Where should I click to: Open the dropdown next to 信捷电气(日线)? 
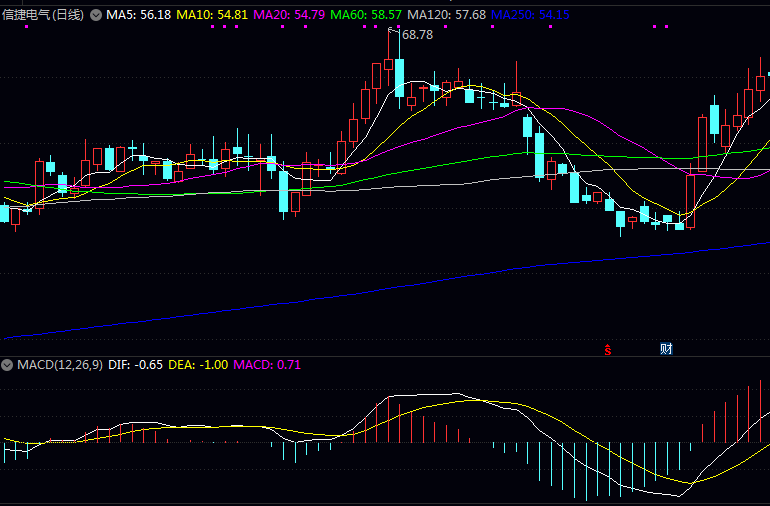point(96,15)
